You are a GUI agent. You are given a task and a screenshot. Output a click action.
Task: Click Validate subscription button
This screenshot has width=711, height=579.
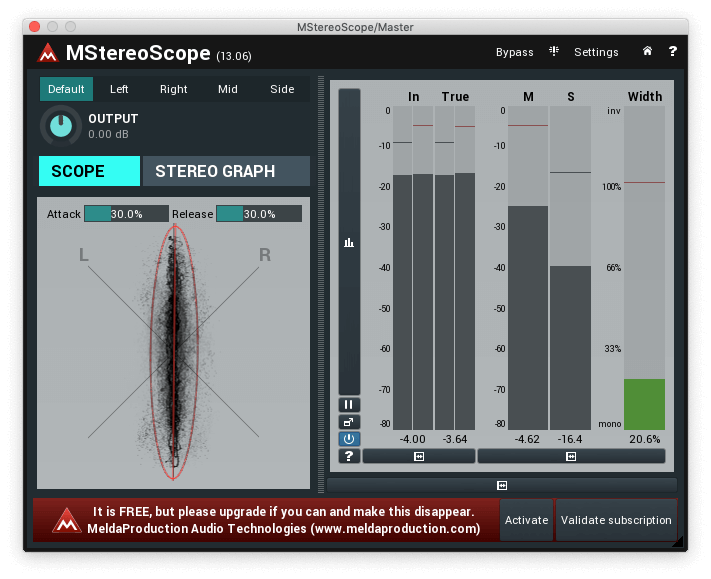tap(616, 520)
